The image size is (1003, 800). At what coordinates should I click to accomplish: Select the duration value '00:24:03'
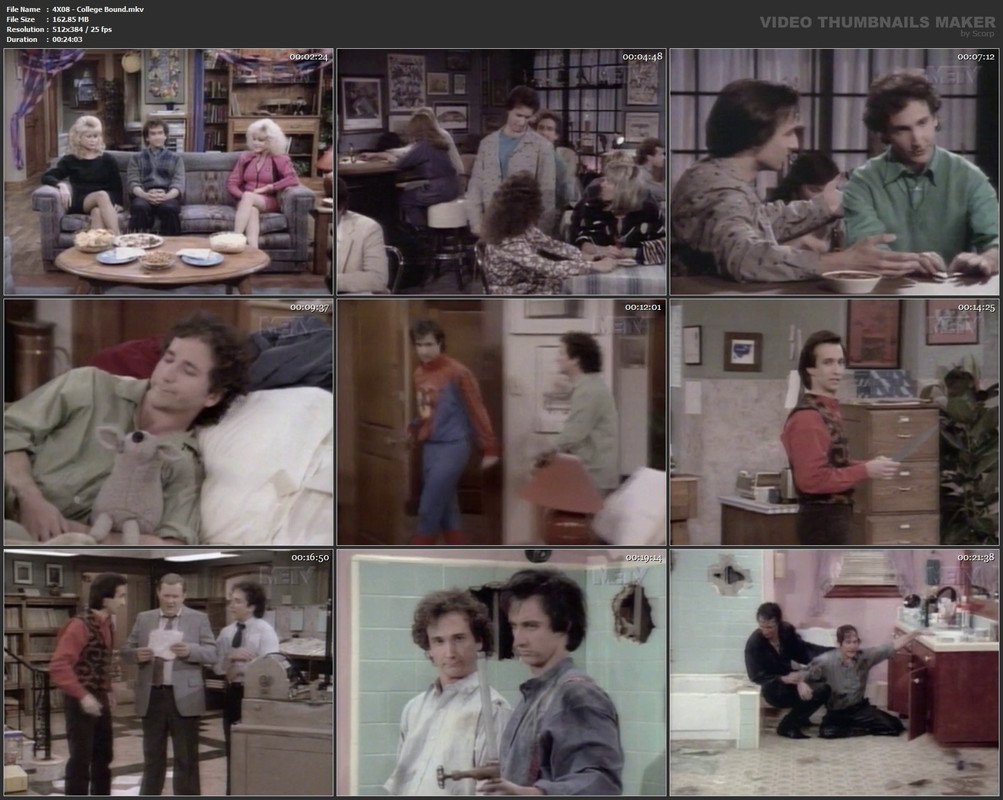click(67, 39)
